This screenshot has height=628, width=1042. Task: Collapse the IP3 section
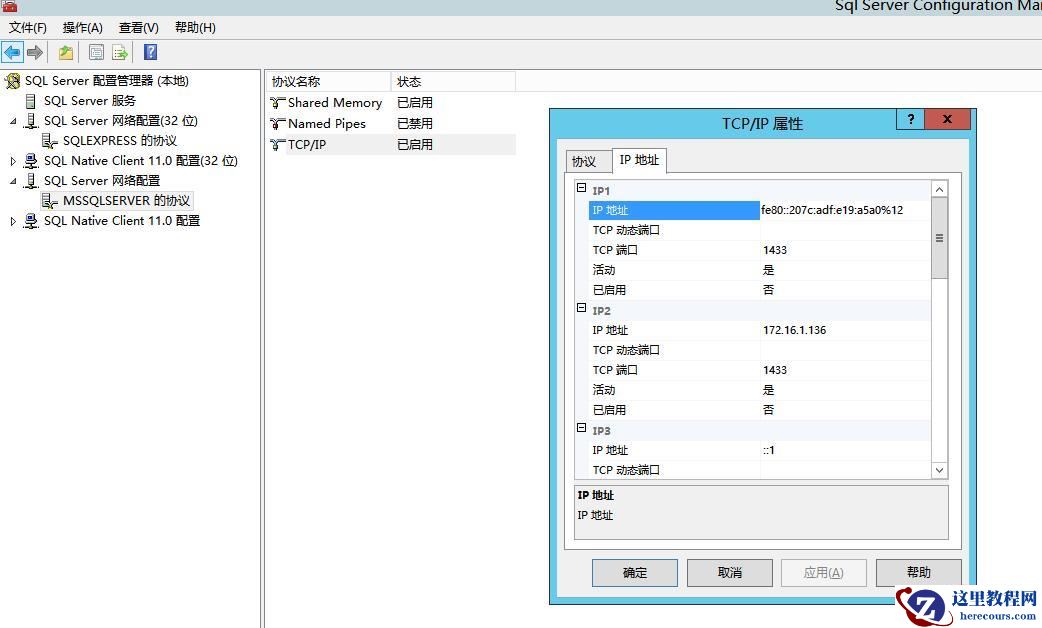[x=581, y=430]
